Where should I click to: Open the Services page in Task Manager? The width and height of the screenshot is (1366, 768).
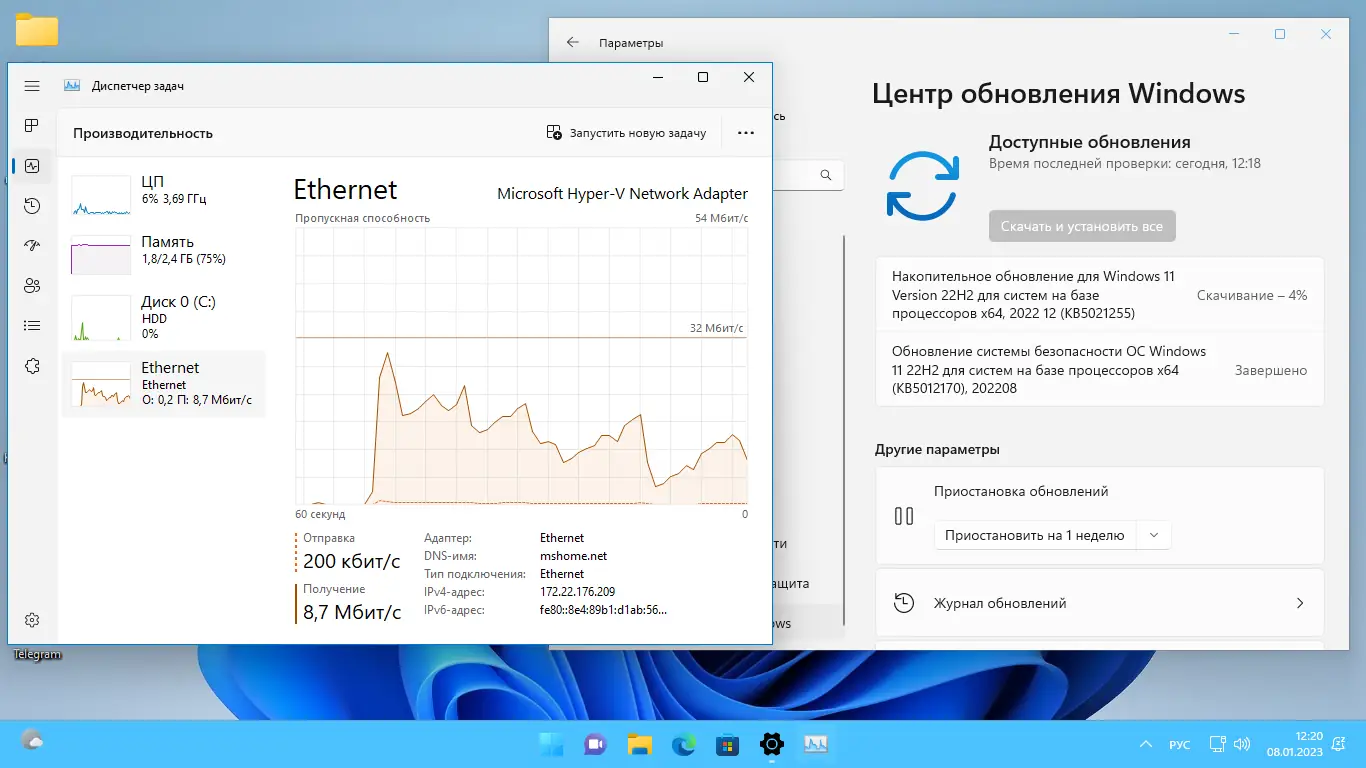(x=32, y=366)
